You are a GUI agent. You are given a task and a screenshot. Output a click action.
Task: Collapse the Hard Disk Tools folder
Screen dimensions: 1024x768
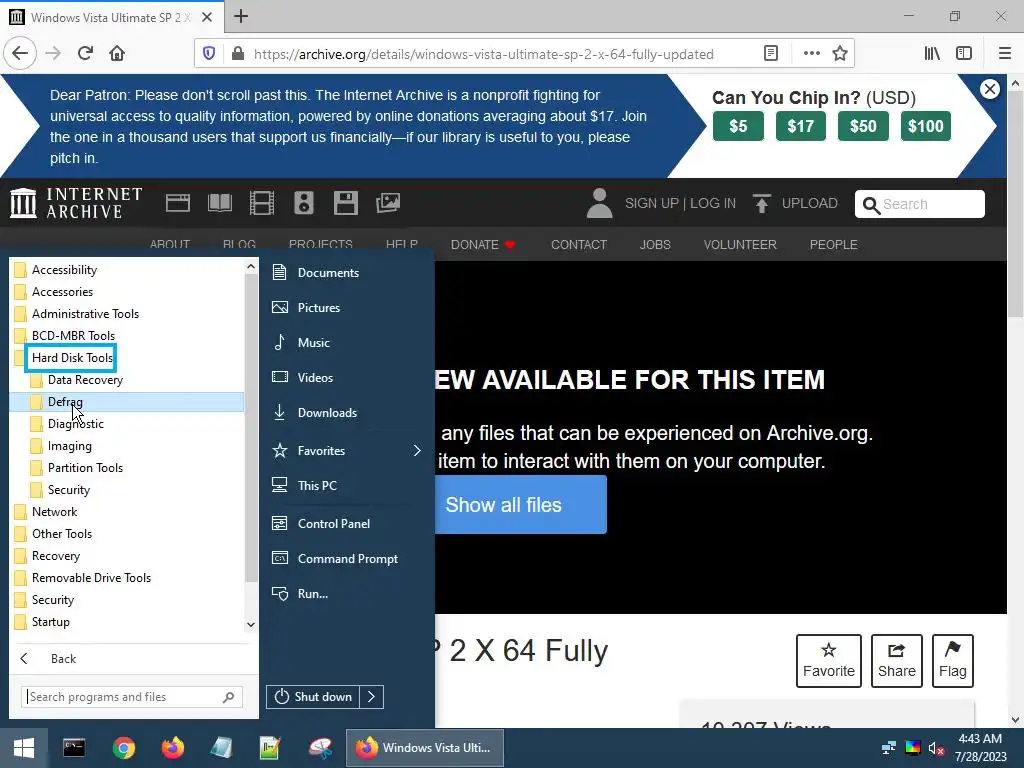click(127, 358)
